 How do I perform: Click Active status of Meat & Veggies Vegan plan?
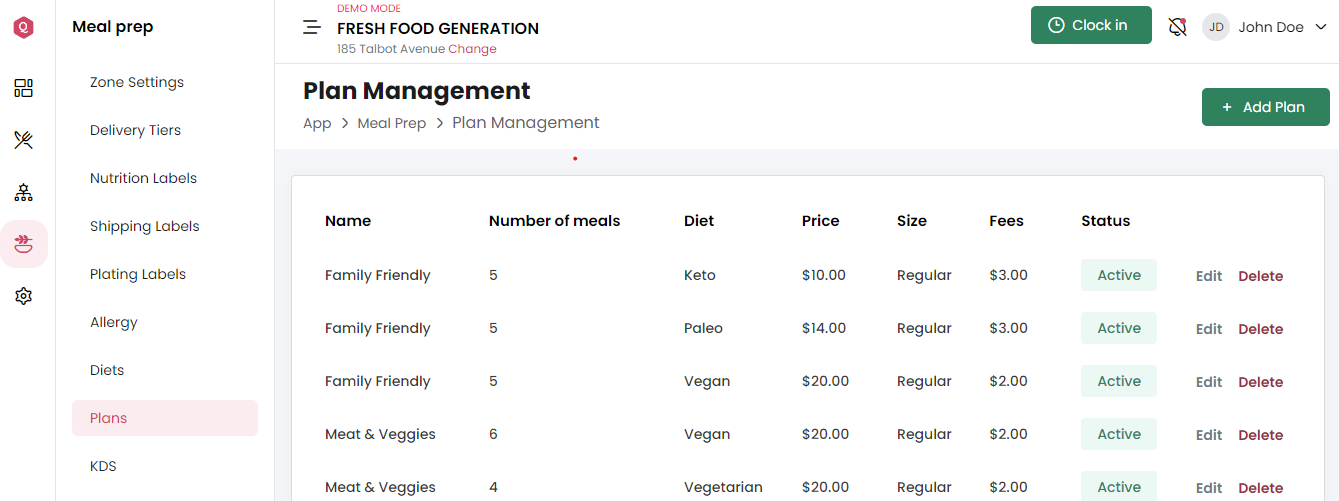coord(1119,434)
